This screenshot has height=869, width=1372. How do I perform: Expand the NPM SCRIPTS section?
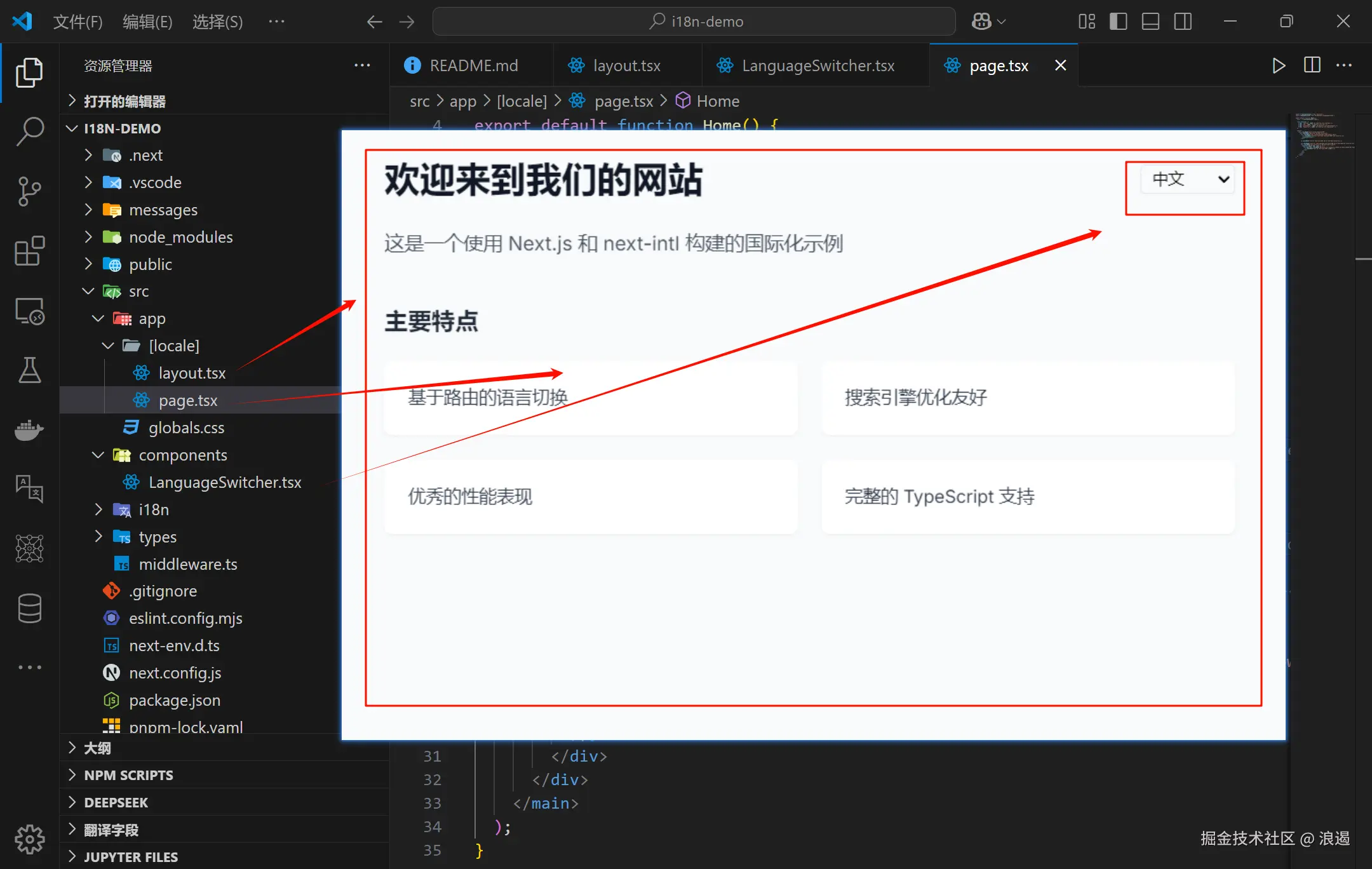coord(128,775)
